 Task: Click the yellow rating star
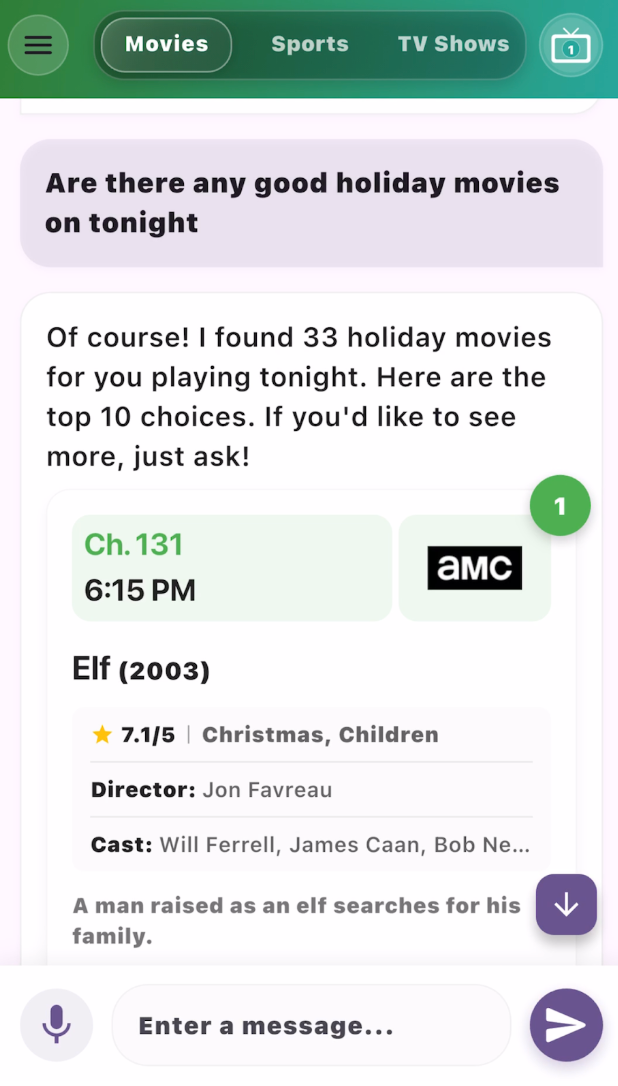102,735
